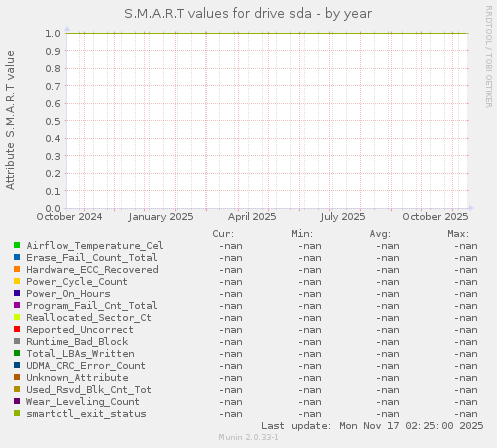The height and width of the screenshot is (448, 497).
Task: Select the Erase_Fail_Count_Total legend label
Action: tap(92, 258)
